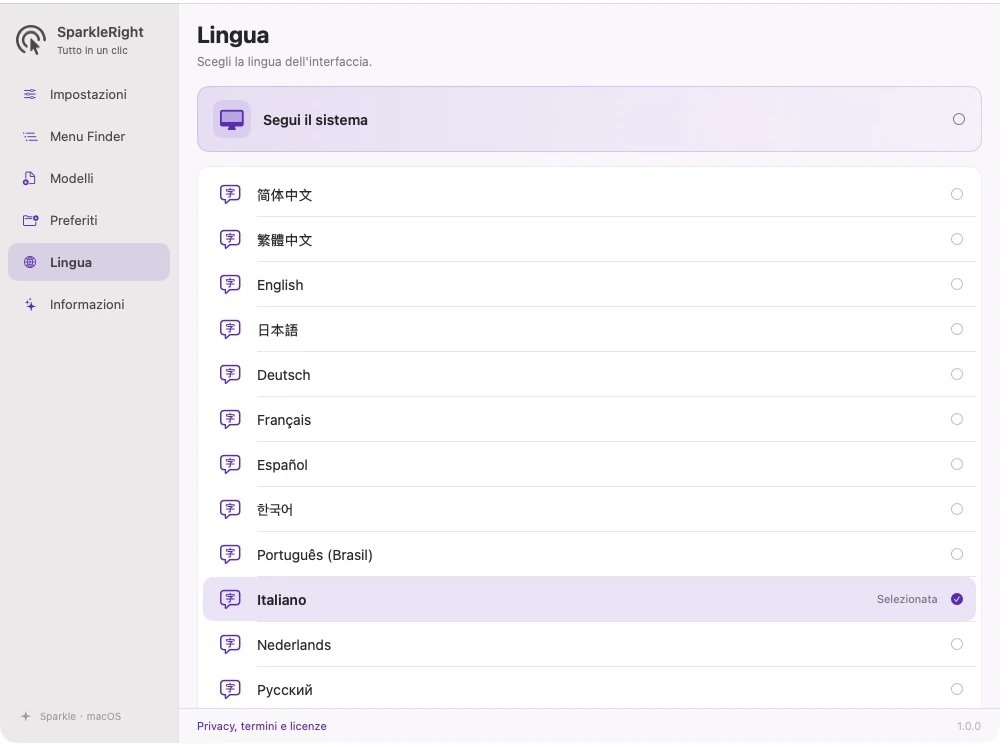Click the language bubble icon next to 日本語
The image size is (1008, 747).
[230, 329]
